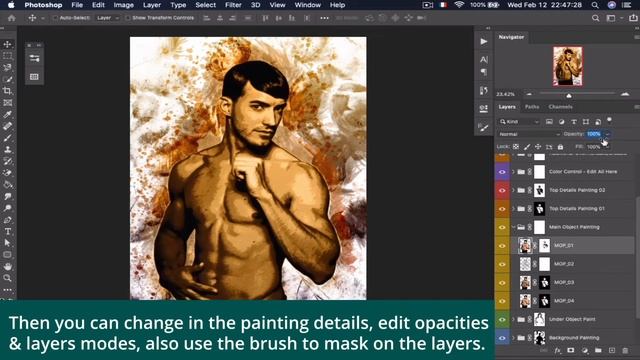The height and width of the screenshot is (360, 640).
Task: Open the Opacity slider dropdown arrow
Action: tap(607, 134)
